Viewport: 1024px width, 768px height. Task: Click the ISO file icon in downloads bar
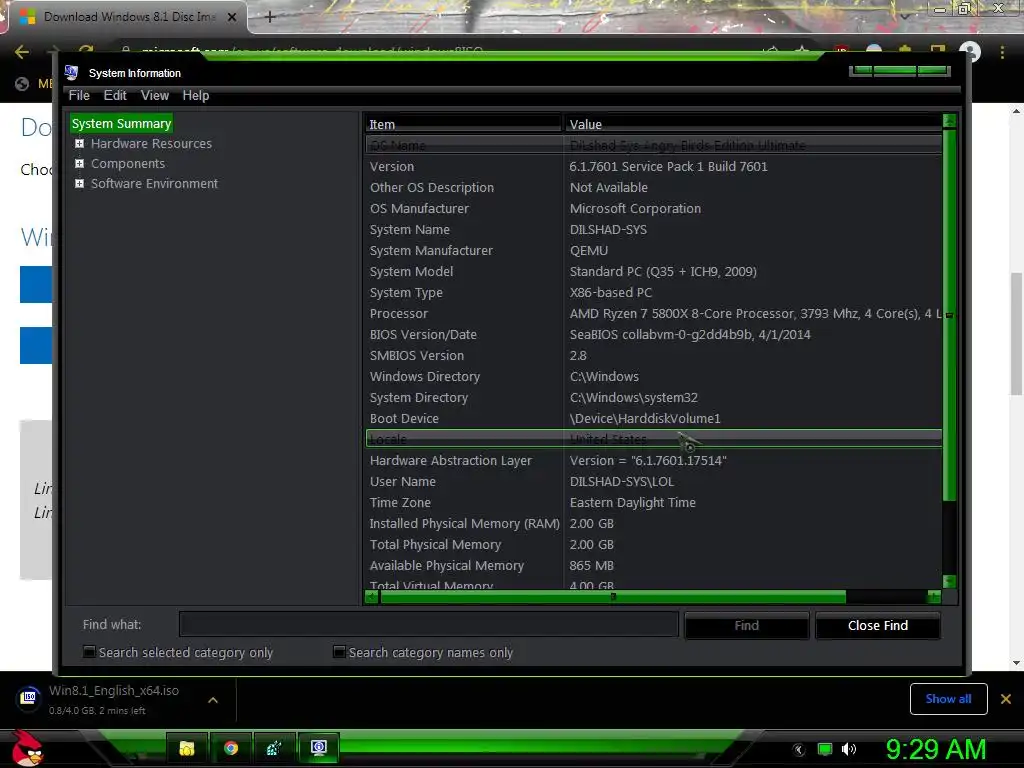click(x=29, y=698)
